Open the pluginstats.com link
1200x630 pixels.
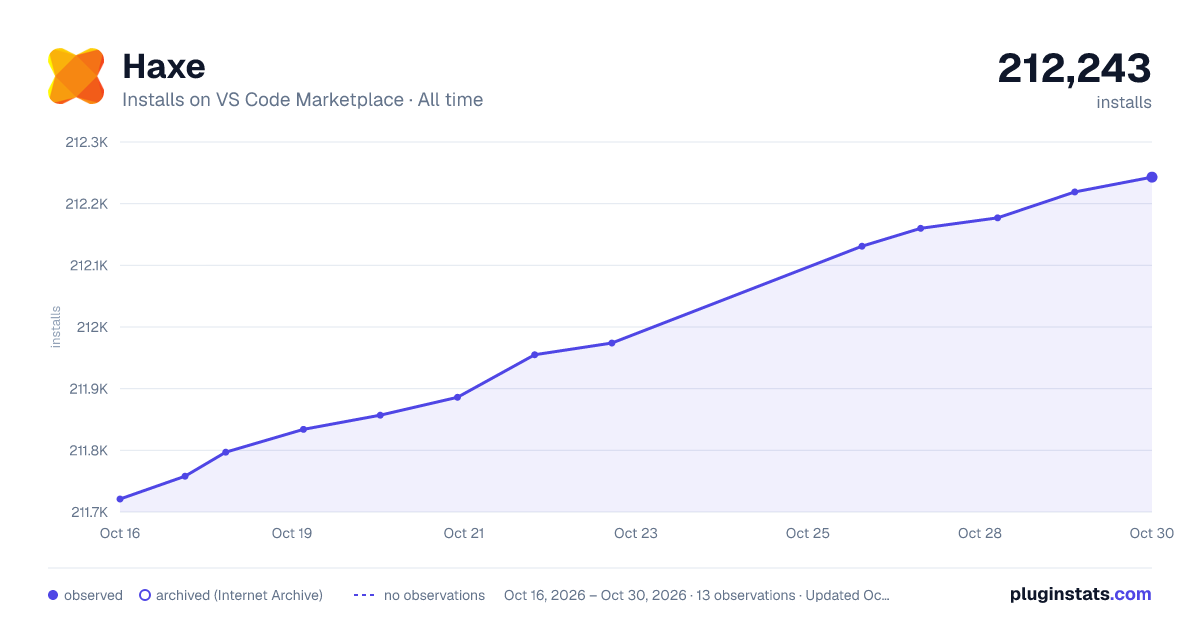click(x=1081, y=594)
